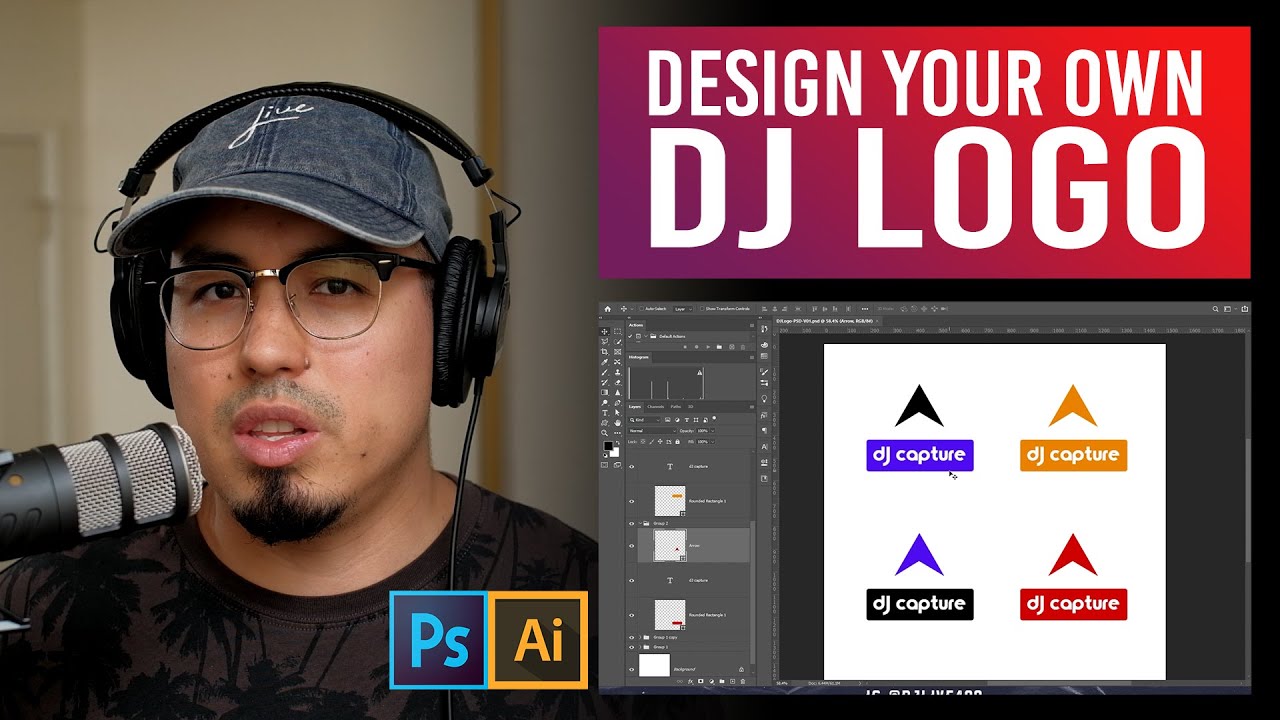The height and width of the screenshot is (720, 1280).
Task: Select the Rectangular Marquee tool
Action: [617, 331]
